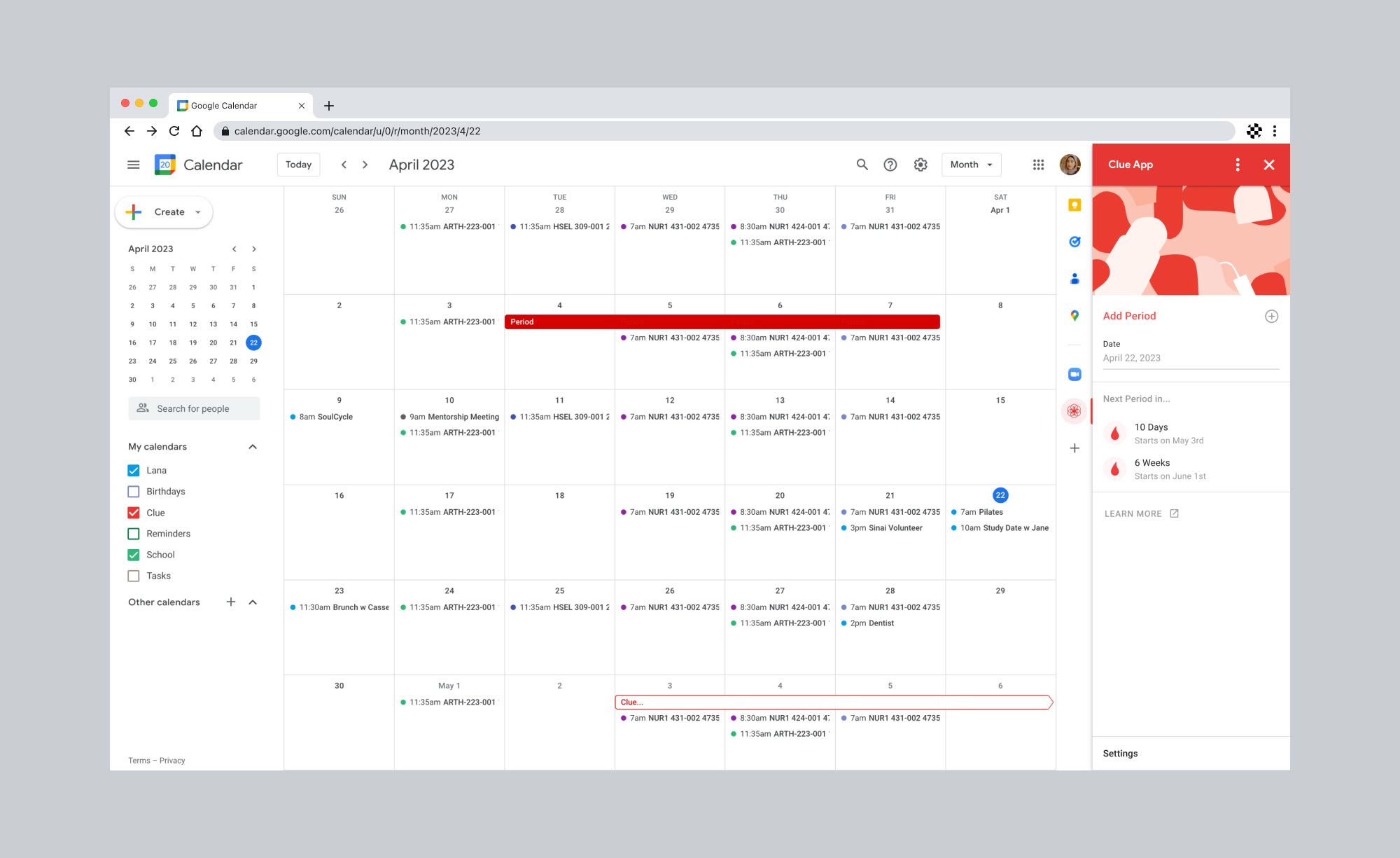Open the Google apps grid

tap(1038, 165)
